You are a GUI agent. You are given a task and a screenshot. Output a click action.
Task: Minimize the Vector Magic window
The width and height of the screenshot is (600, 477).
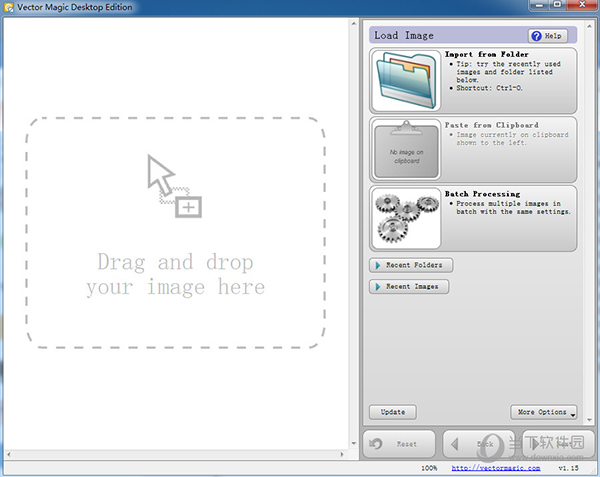tap(540, 5)
